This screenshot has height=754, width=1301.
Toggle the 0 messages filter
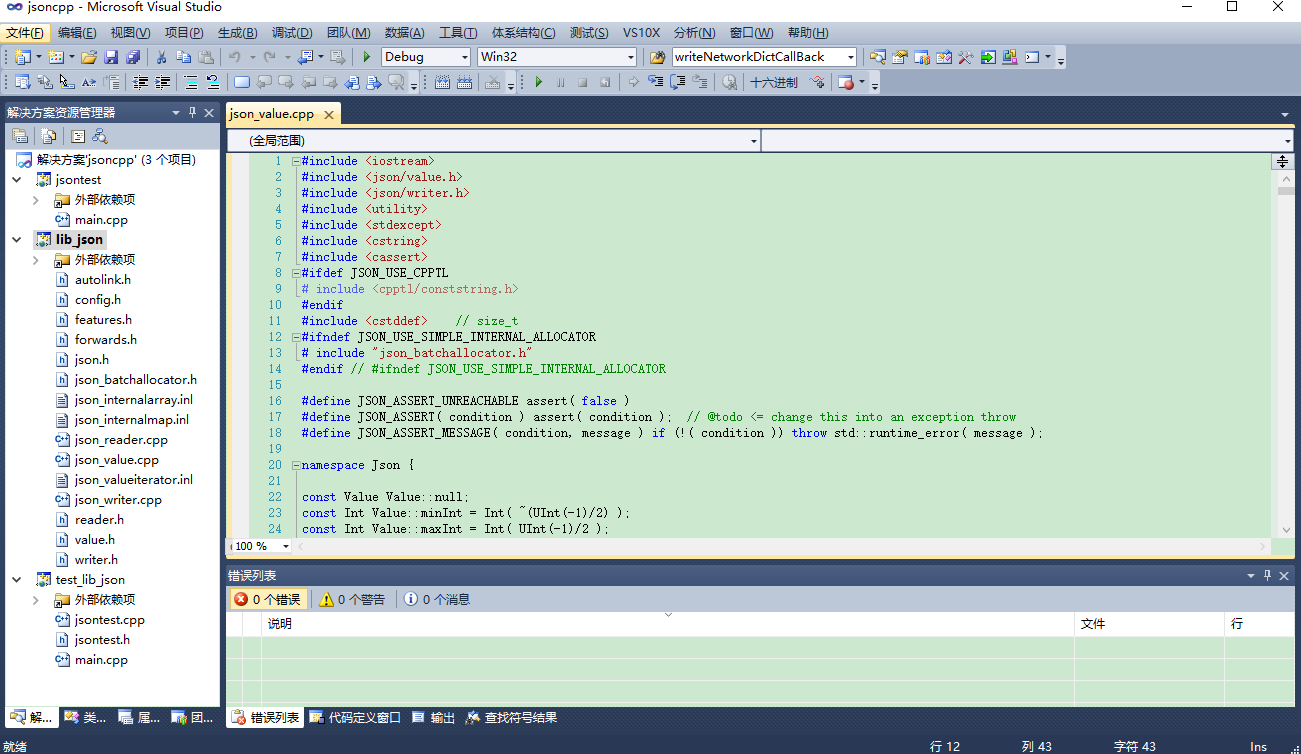pyautogui.click(x=437, y=599)
